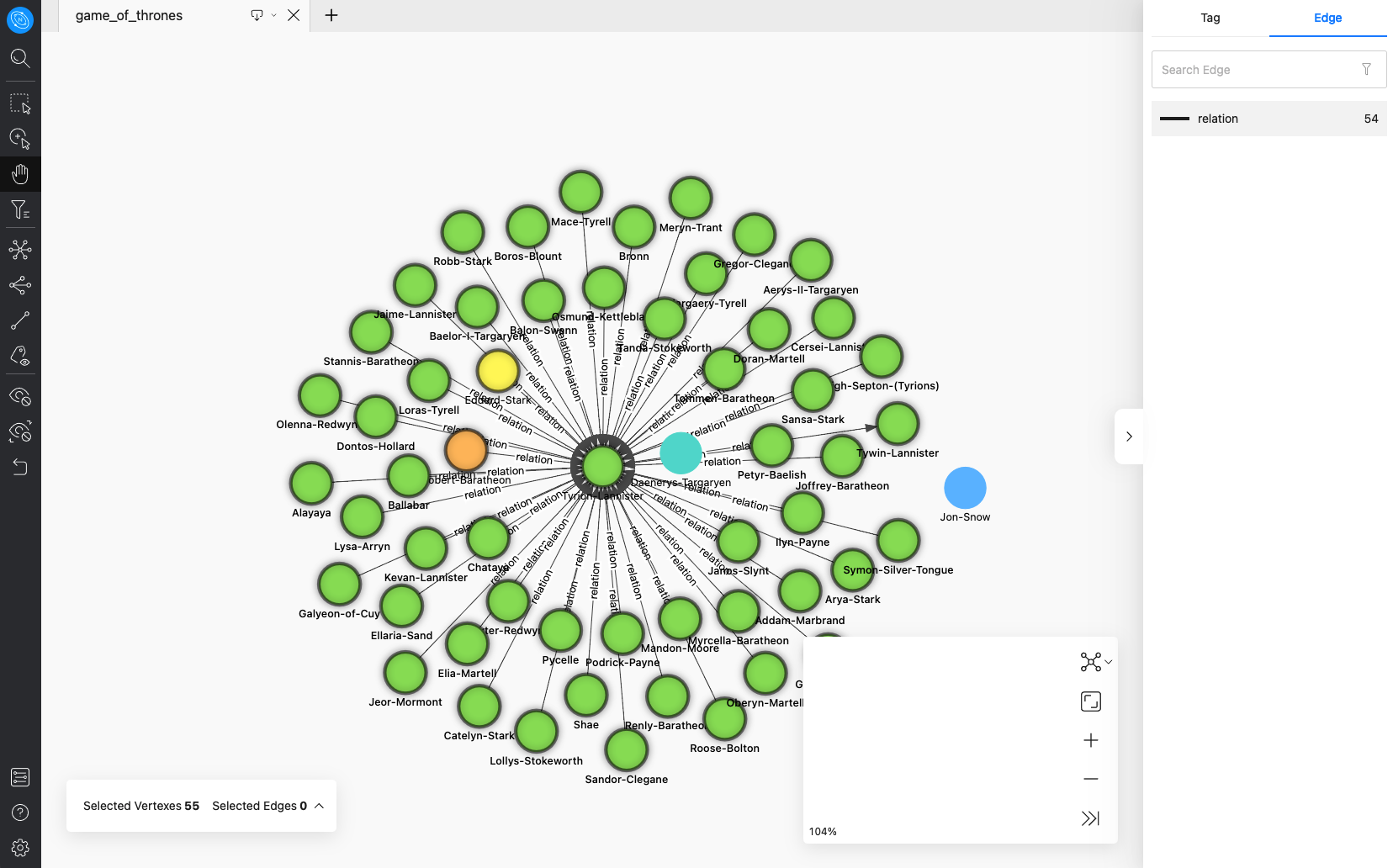Select the yellow Eddard-Stark node

[498, 371]
